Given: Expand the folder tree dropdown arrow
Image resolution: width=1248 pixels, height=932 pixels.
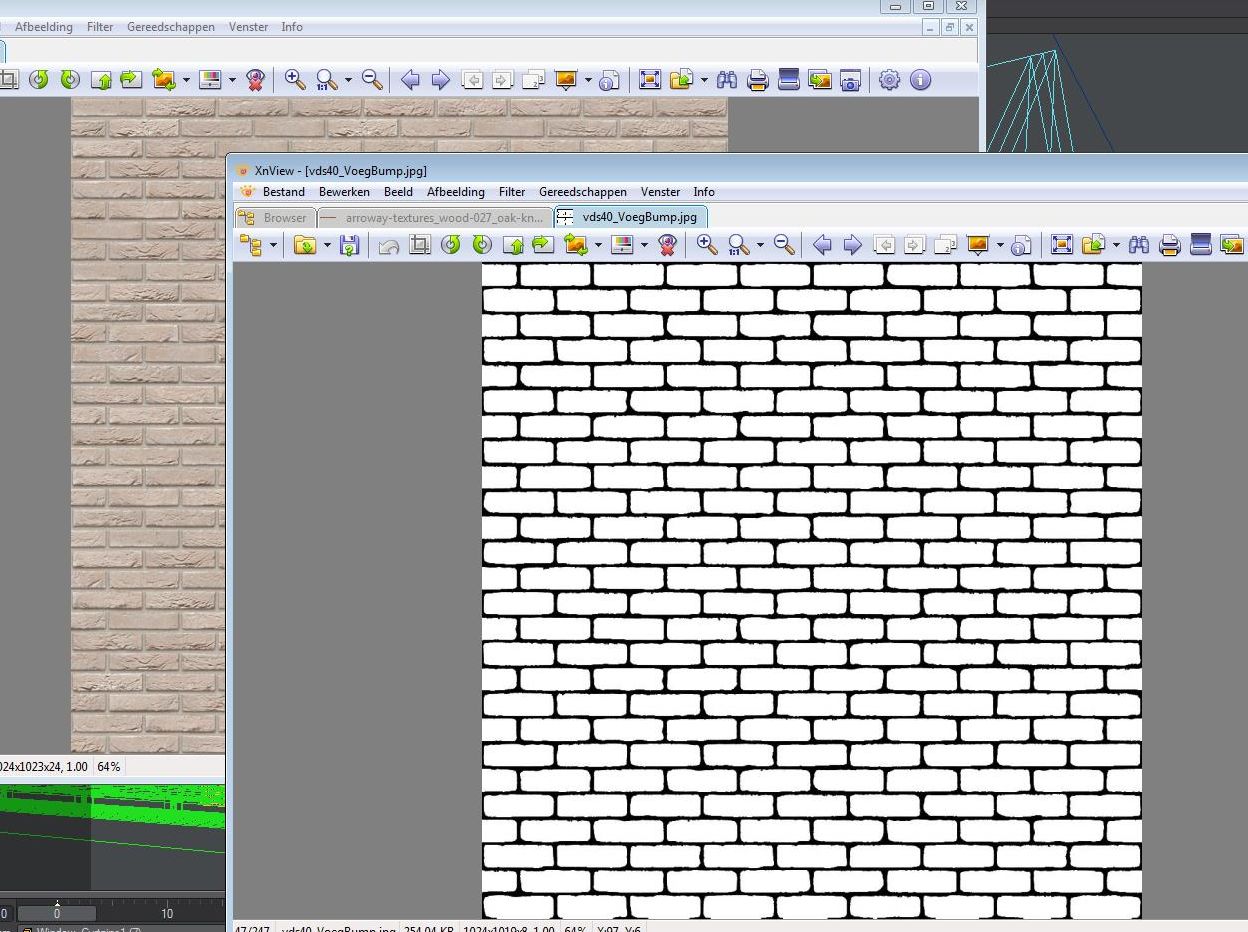Looking at the screenshot, I should (272, 245).
